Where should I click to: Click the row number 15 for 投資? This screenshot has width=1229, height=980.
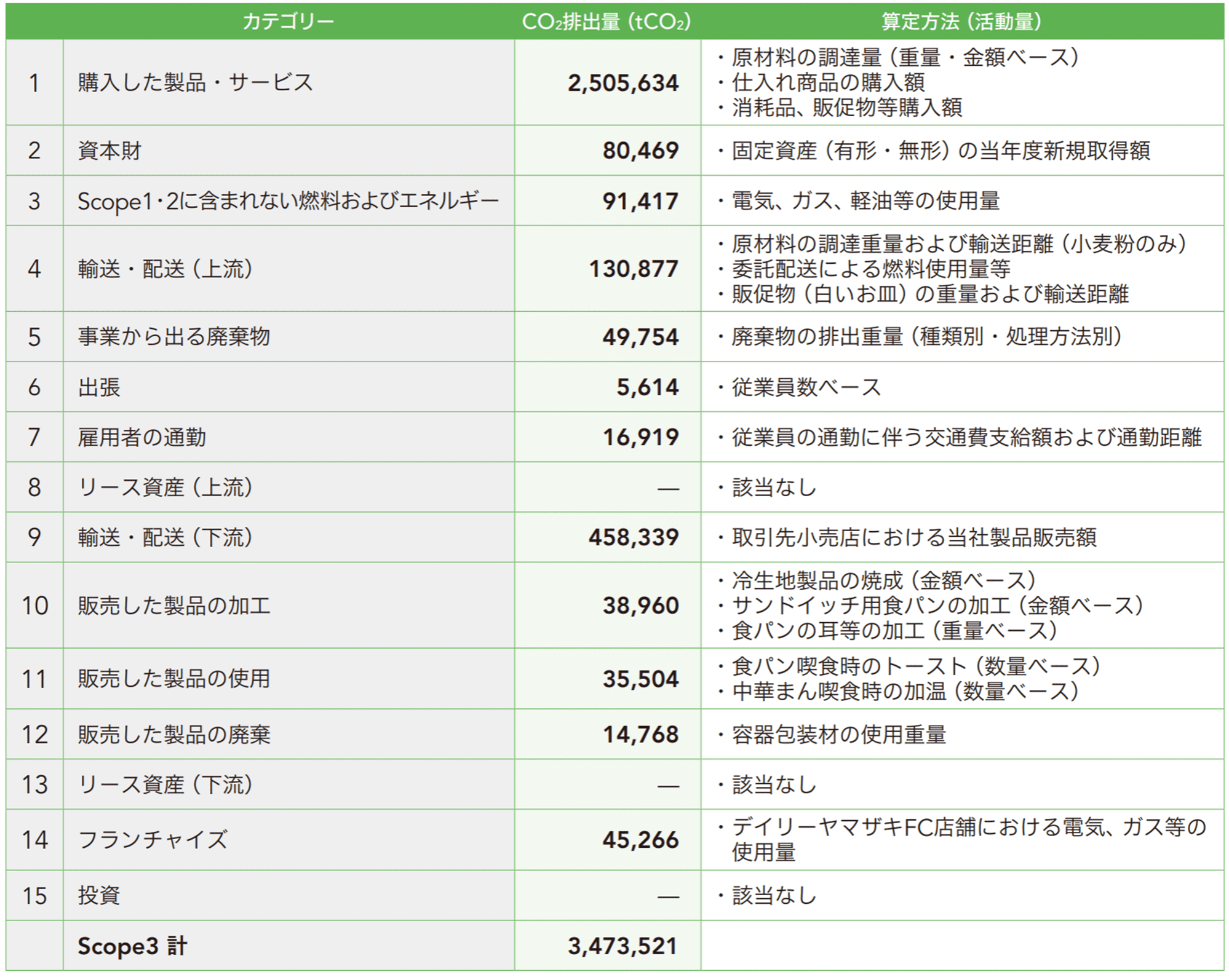[x=34, y=896]
